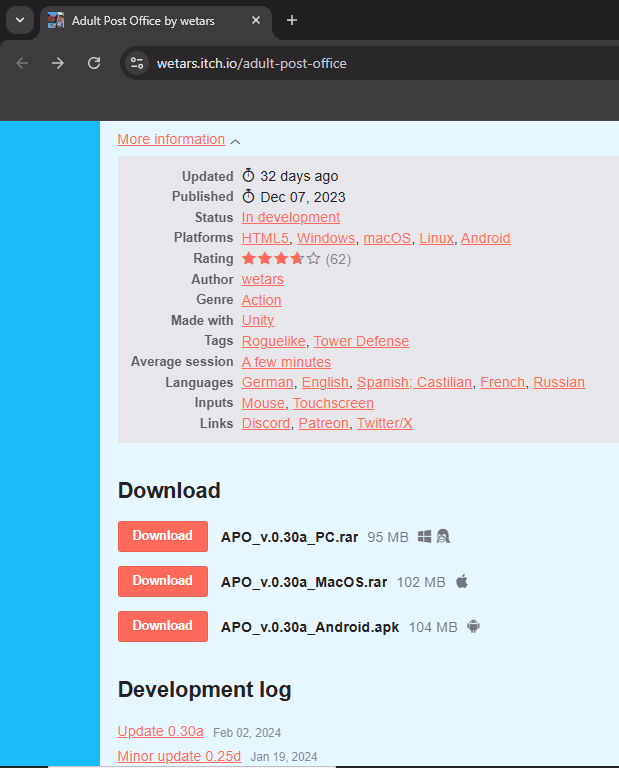The width and height of the screenshot is (619, 768).
Task: Open the tab search dropdown arrow
Action: pos(19,20)
